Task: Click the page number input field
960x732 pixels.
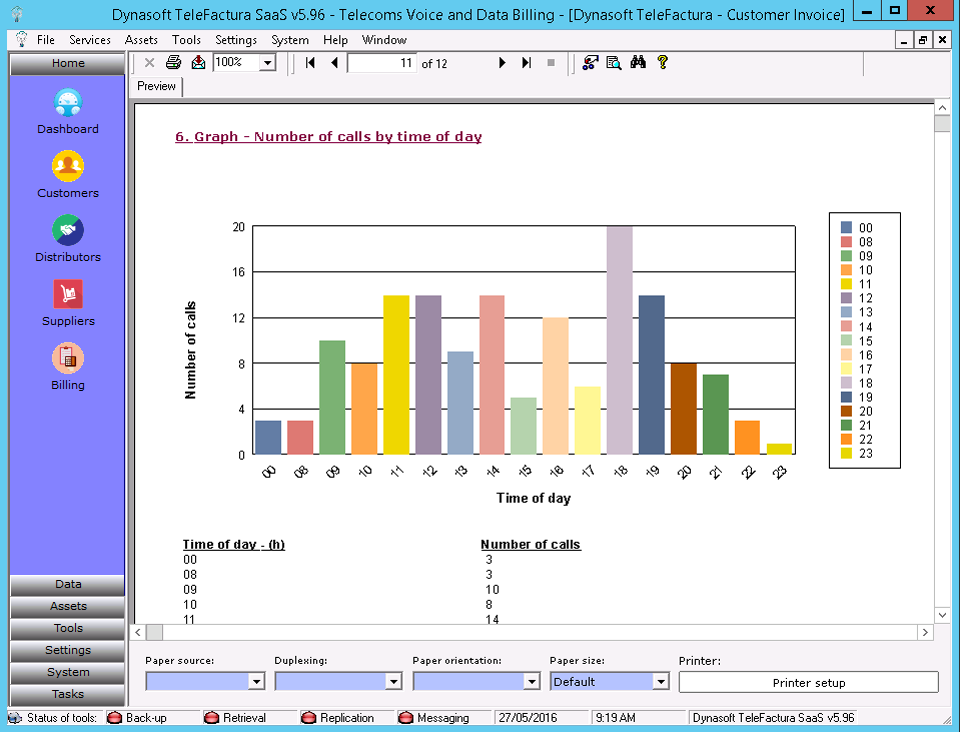Action: [x=382, y=63]
